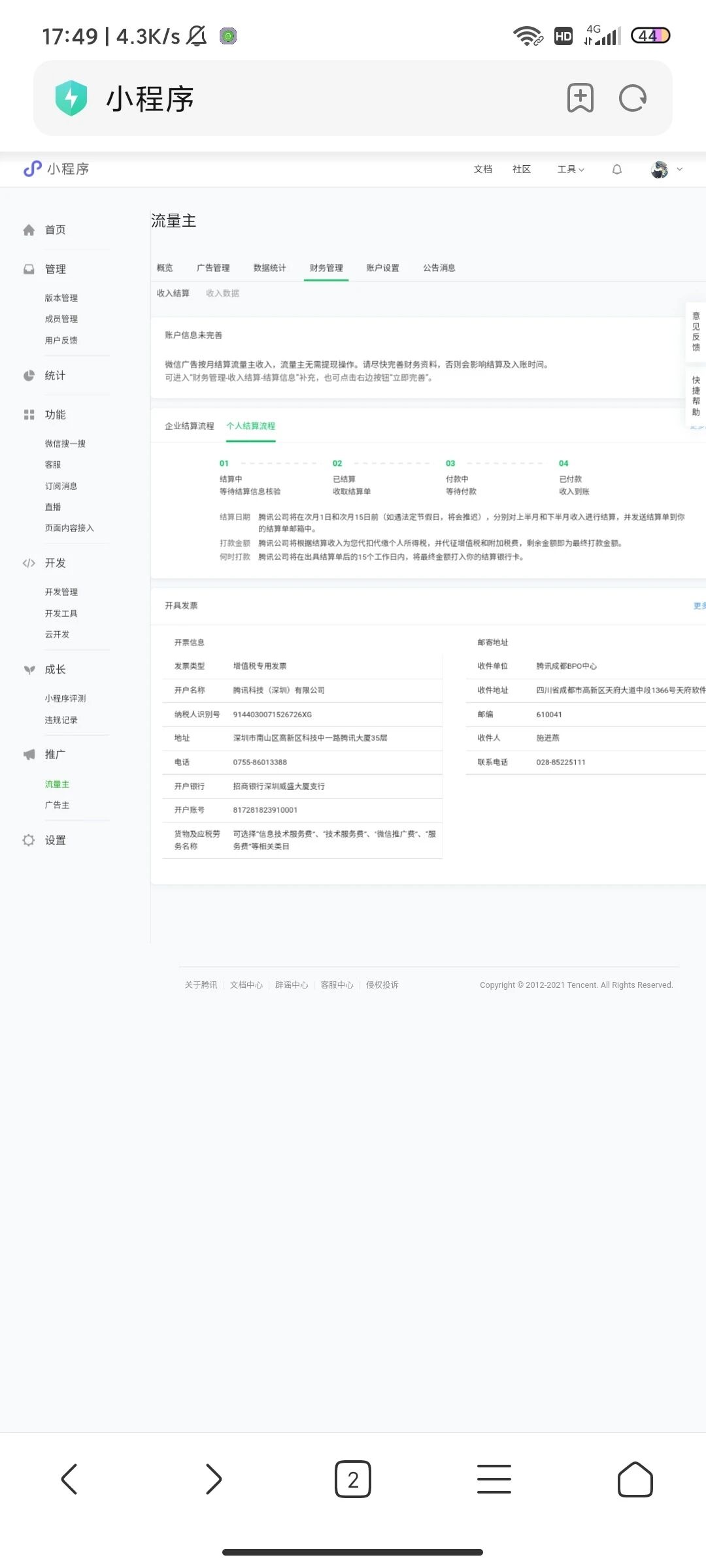Click the 推广 megaphone icon in sidebar
Screen dimensions: 706x1568
(29, 755)
